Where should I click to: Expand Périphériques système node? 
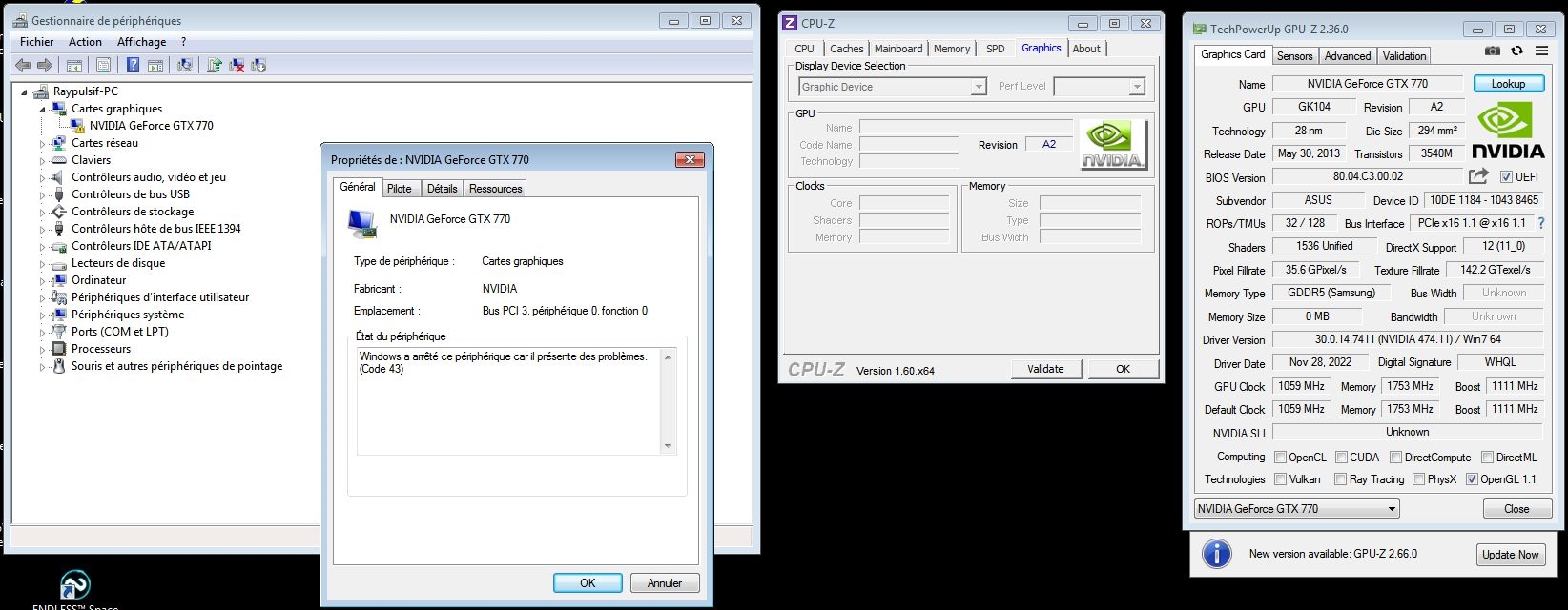coord(43,315)
